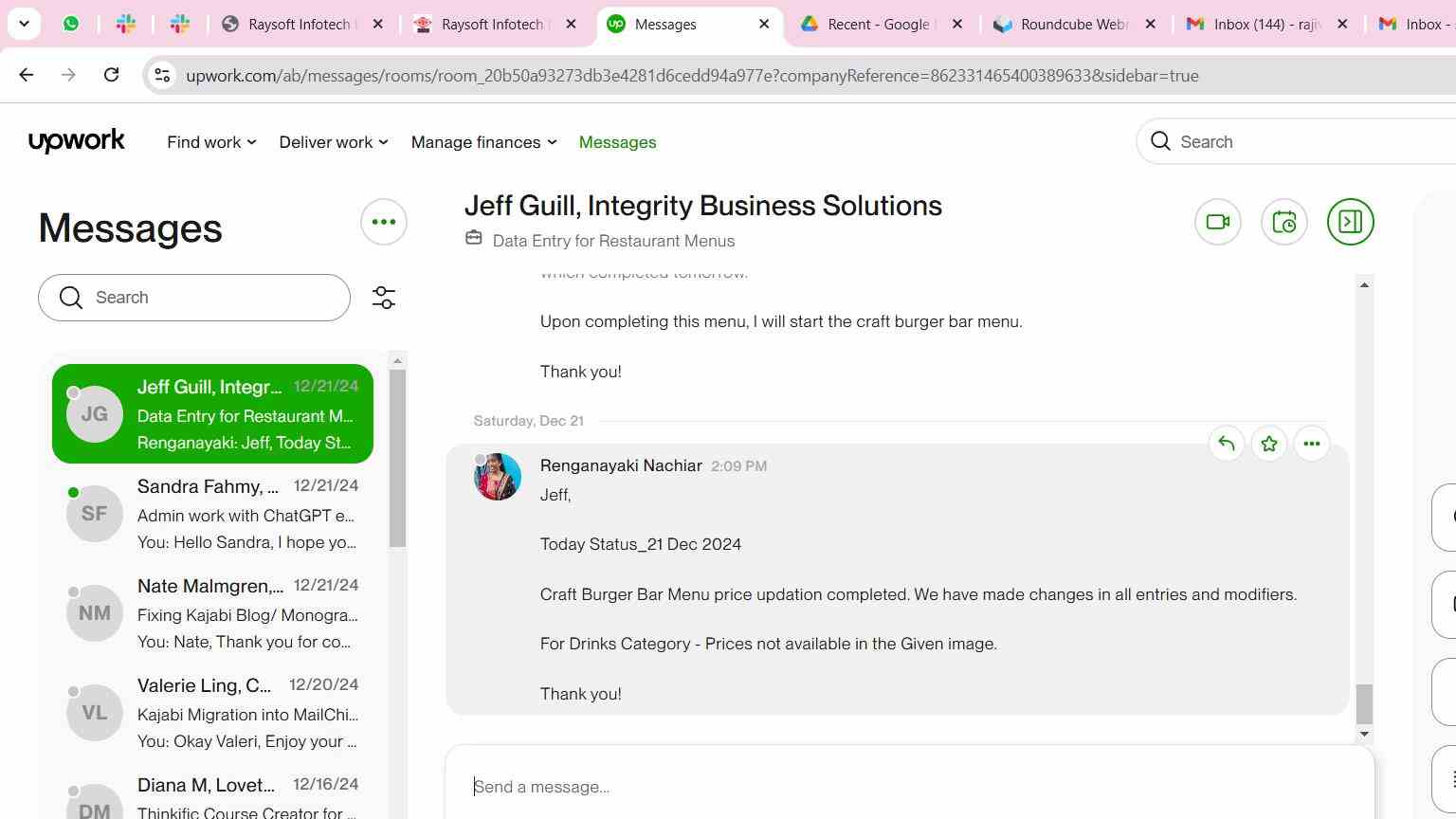Screen dimensions: 1456x819
Task: Click the top search magnifier icon
Action: [1160, 141]
